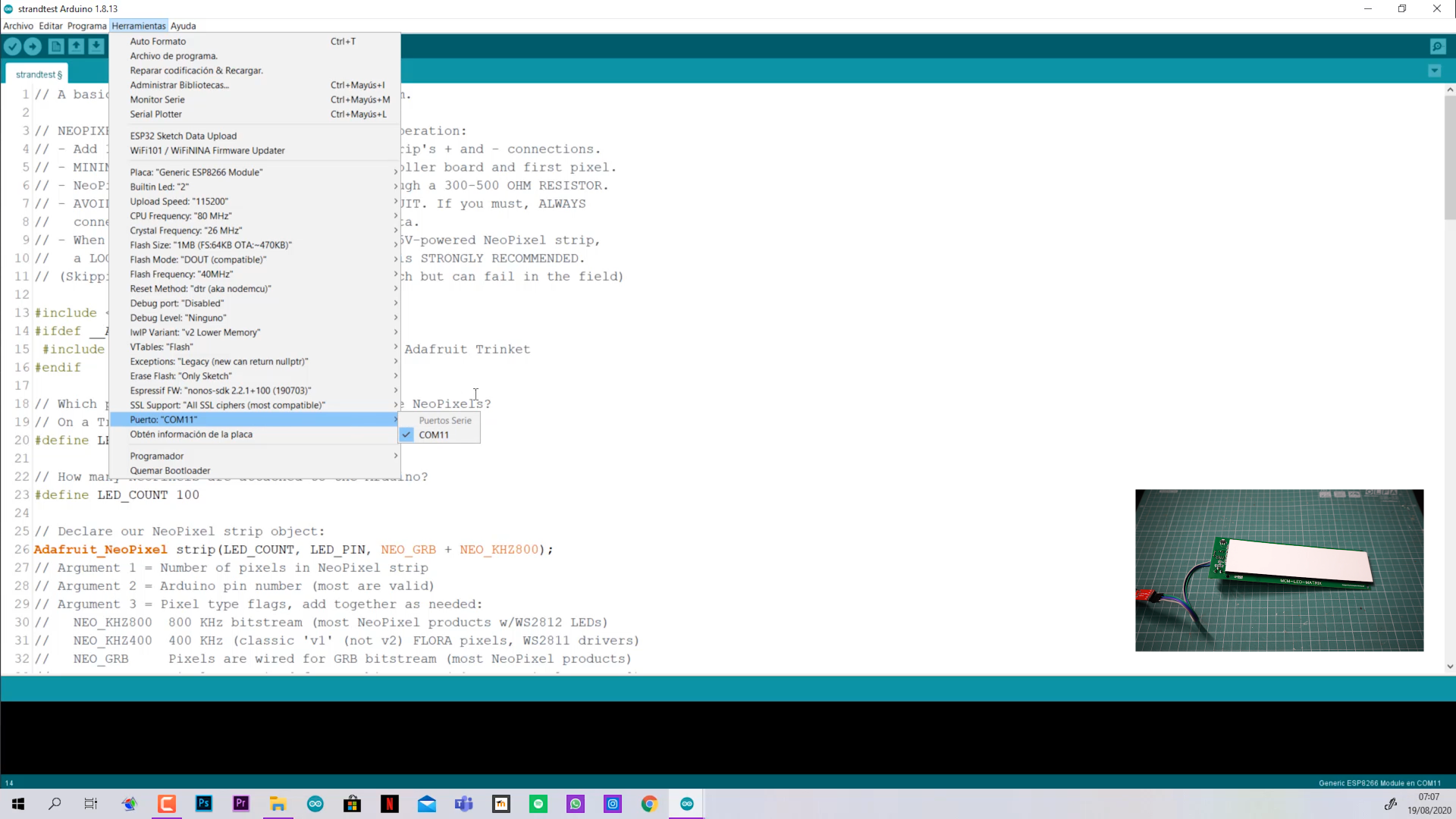Toggle Auto Formato option

pyautogui.click(x=158, y=40)
